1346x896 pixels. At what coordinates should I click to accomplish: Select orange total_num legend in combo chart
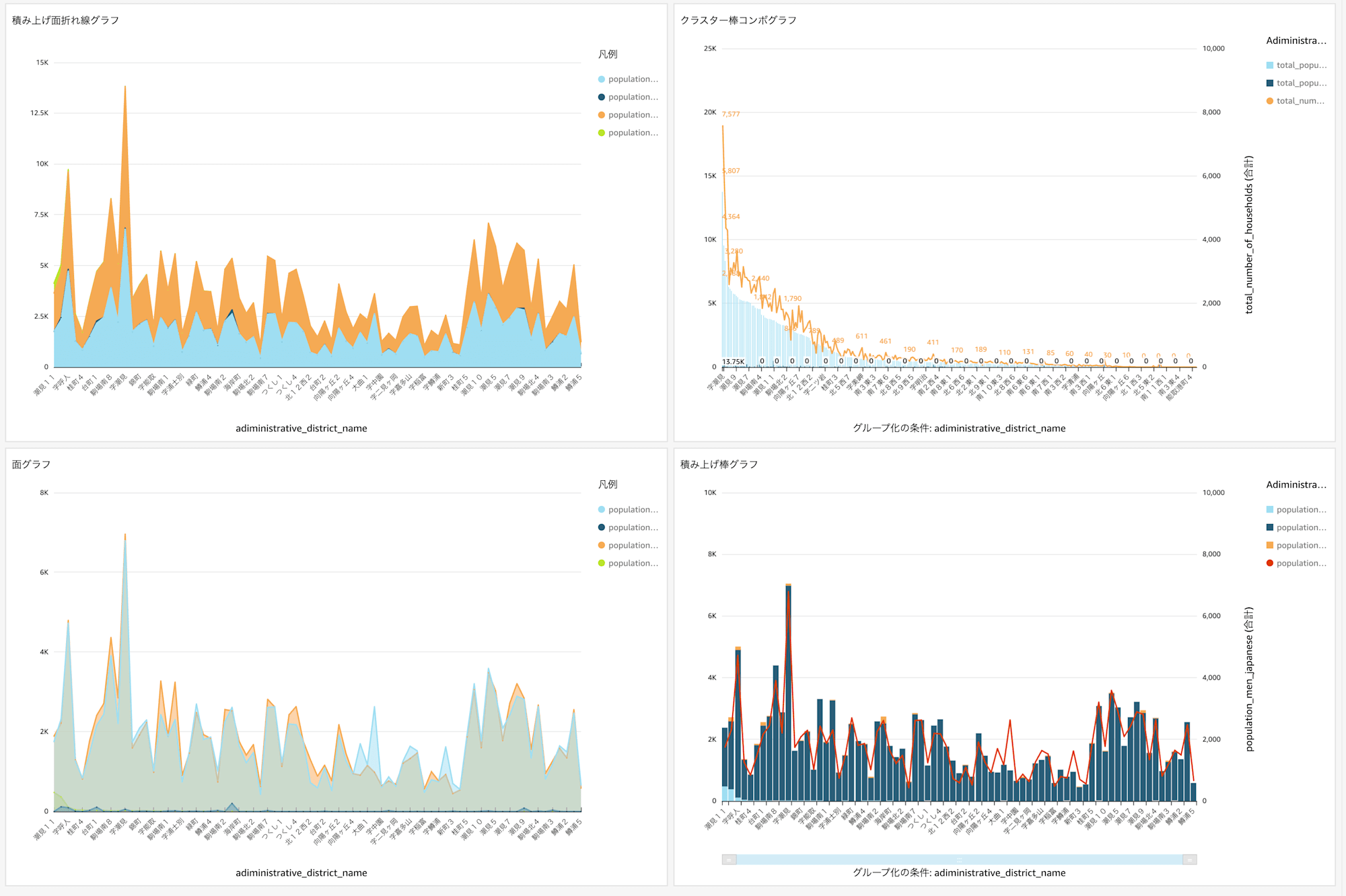1295,101
